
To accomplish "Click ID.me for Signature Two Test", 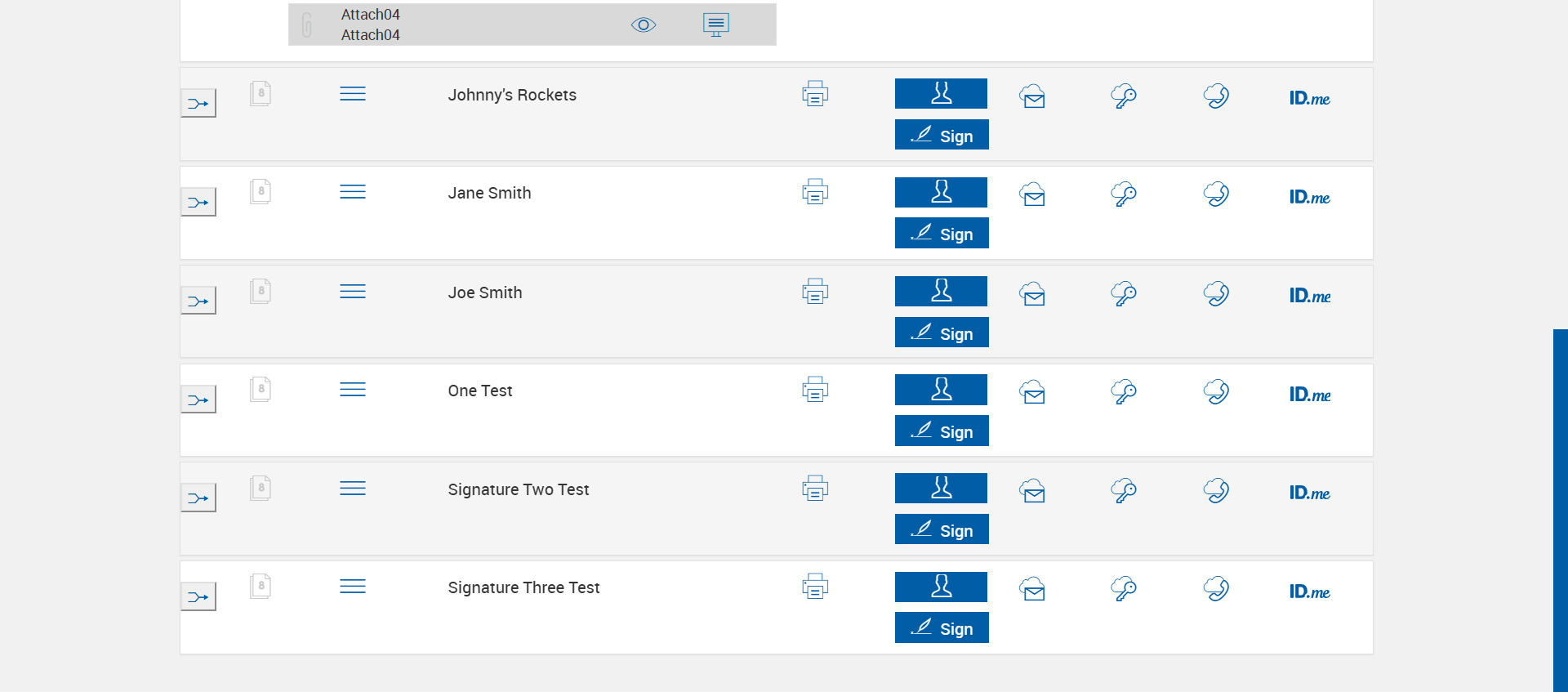I will point(1309,493).
